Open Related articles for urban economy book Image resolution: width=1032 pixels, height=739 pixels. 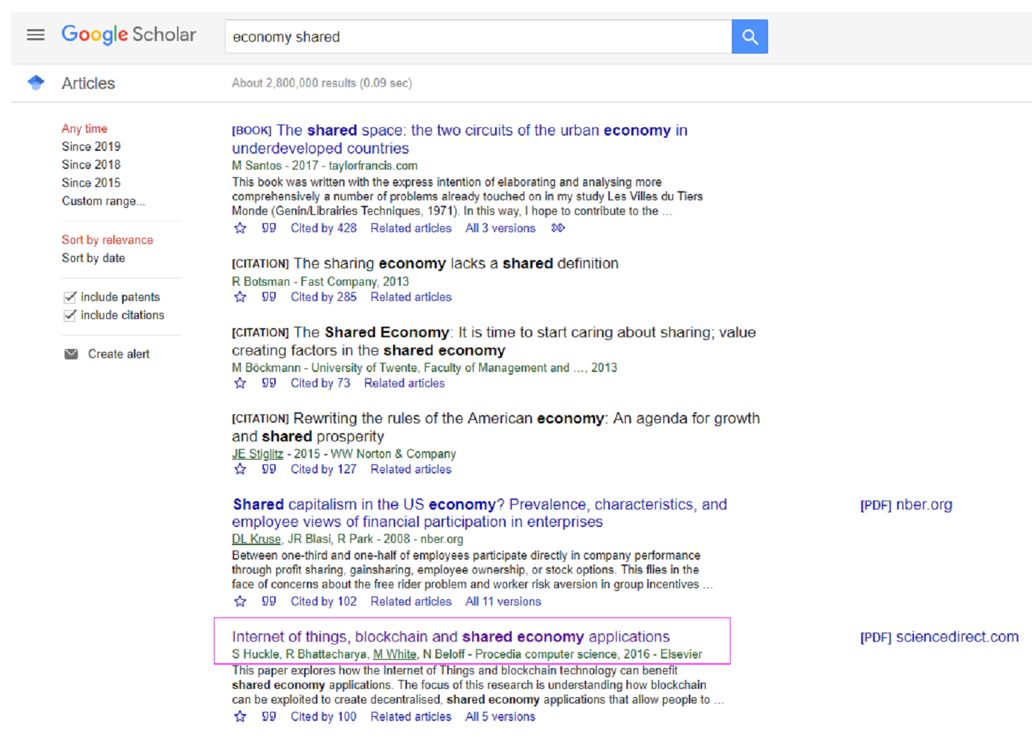pyautogui.click(x=411, y=228)
